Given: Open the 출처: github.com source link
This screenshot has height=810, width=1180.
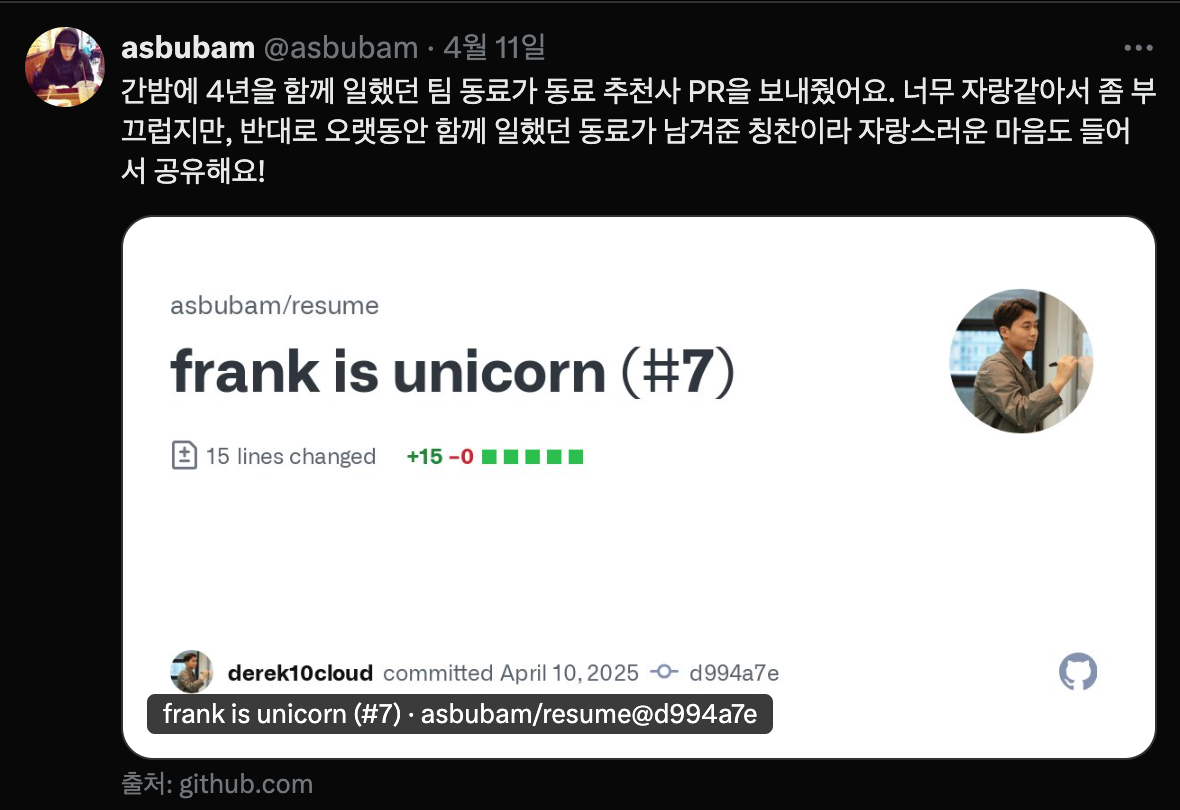Looking at the screenshot, I should [x=217, y=784].
